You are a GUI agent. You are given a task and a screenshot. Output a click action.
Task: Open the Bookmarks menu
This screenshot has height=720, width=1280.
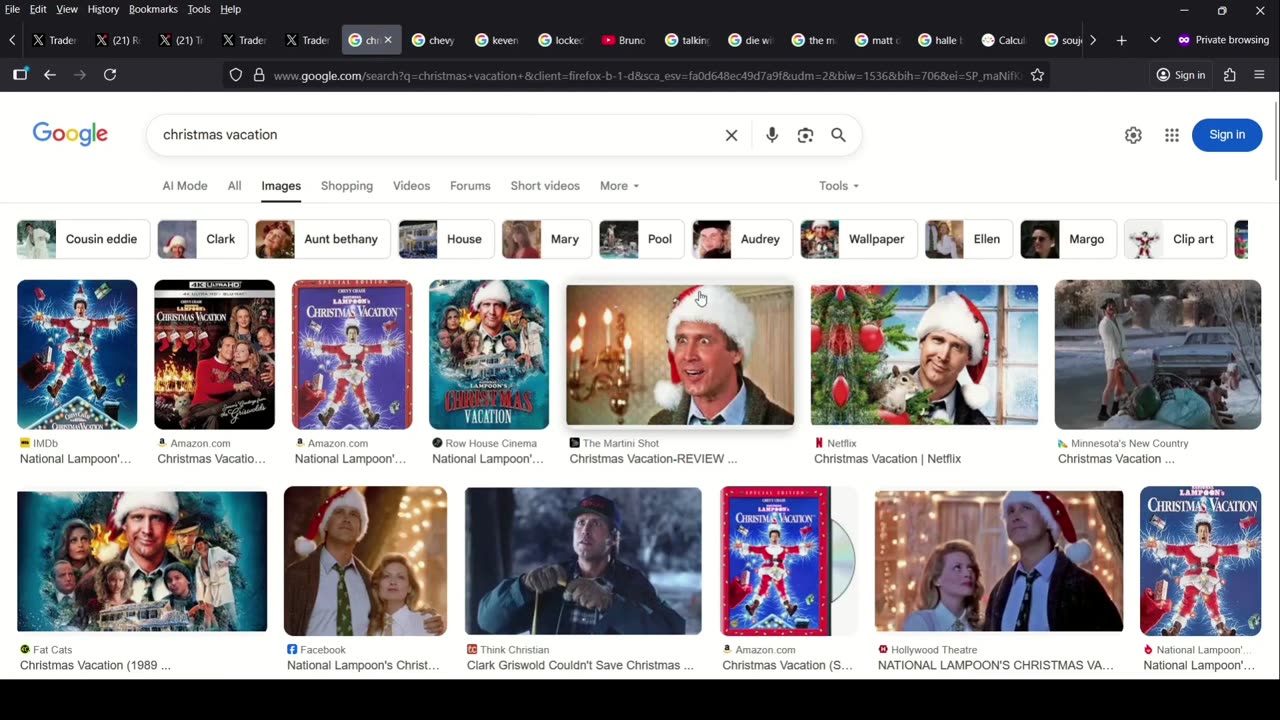pyautogui.click(x=153, y=9)
